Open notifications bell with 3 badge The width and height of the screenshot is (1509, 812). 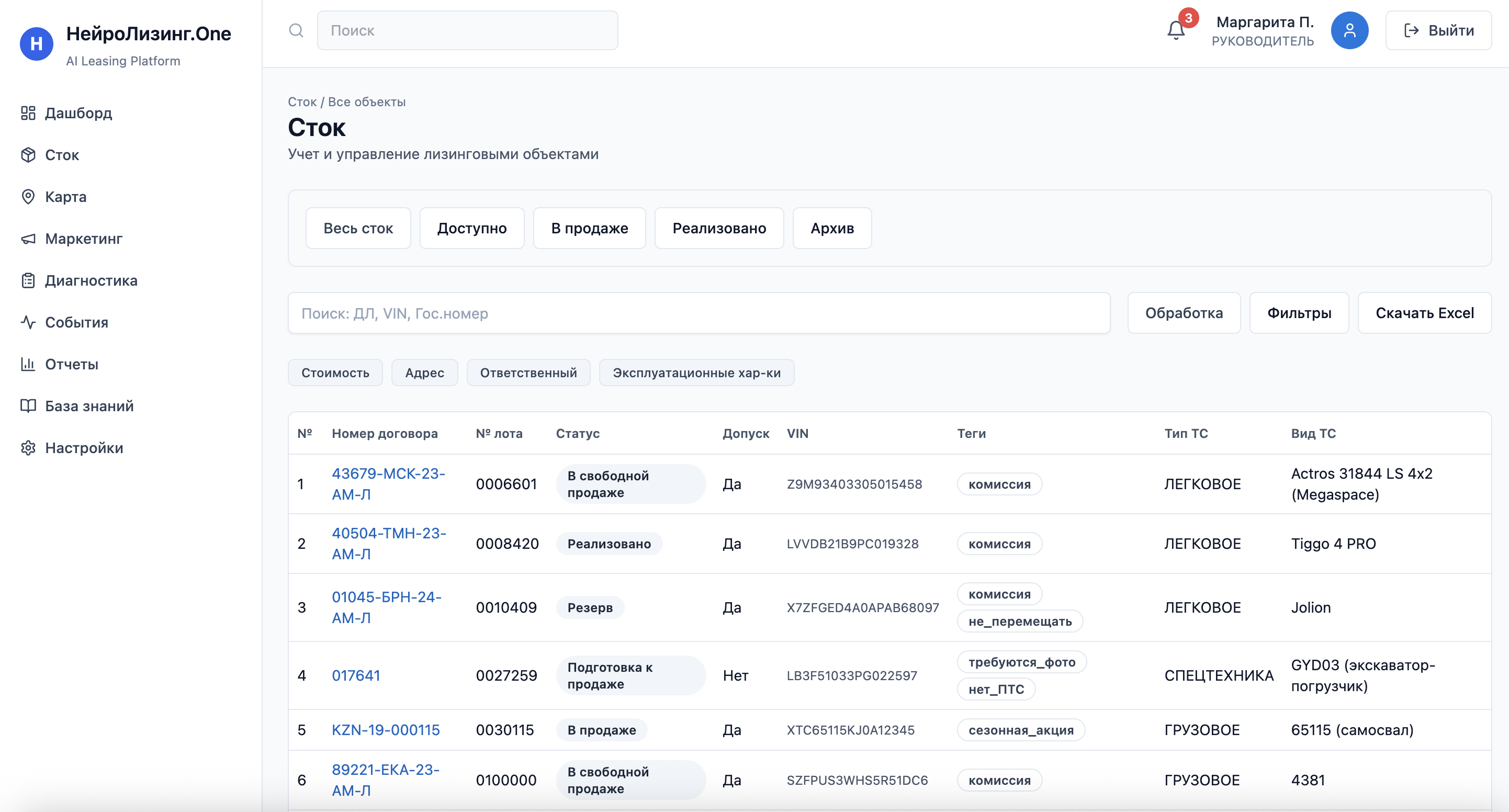click(1176, 30)
